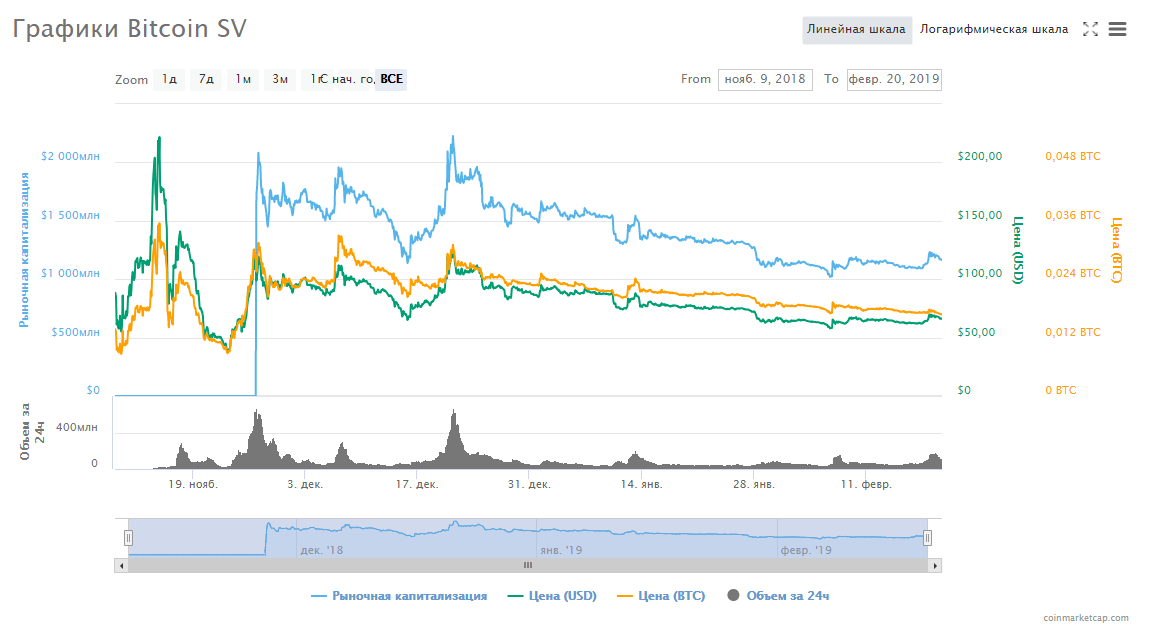Screen dimensions: 1154x637
Task: Toggle market capitalization series in legend
Action: pyautogui.click(x=400, y=596)
